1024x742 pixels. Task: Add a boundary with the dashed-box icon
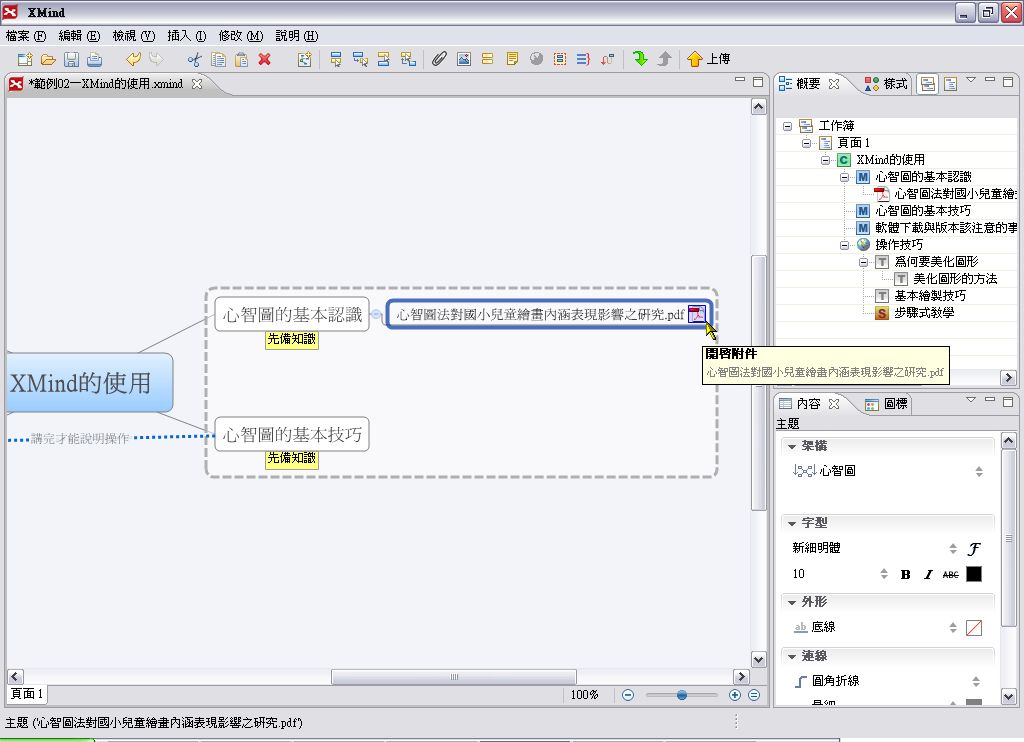(560, 59)
